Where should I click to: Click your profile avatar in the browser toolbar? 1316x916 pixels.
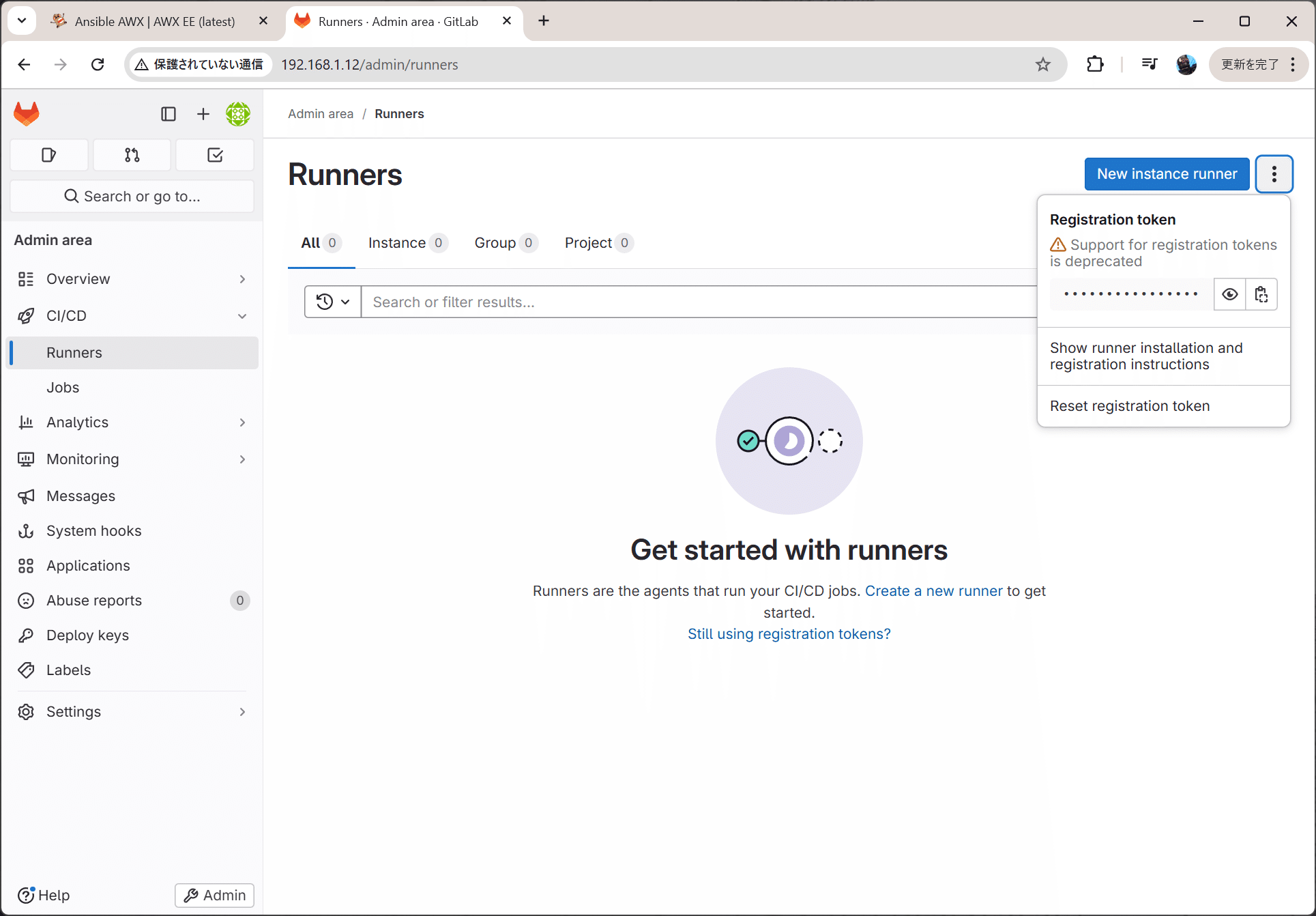[1186, 64]
